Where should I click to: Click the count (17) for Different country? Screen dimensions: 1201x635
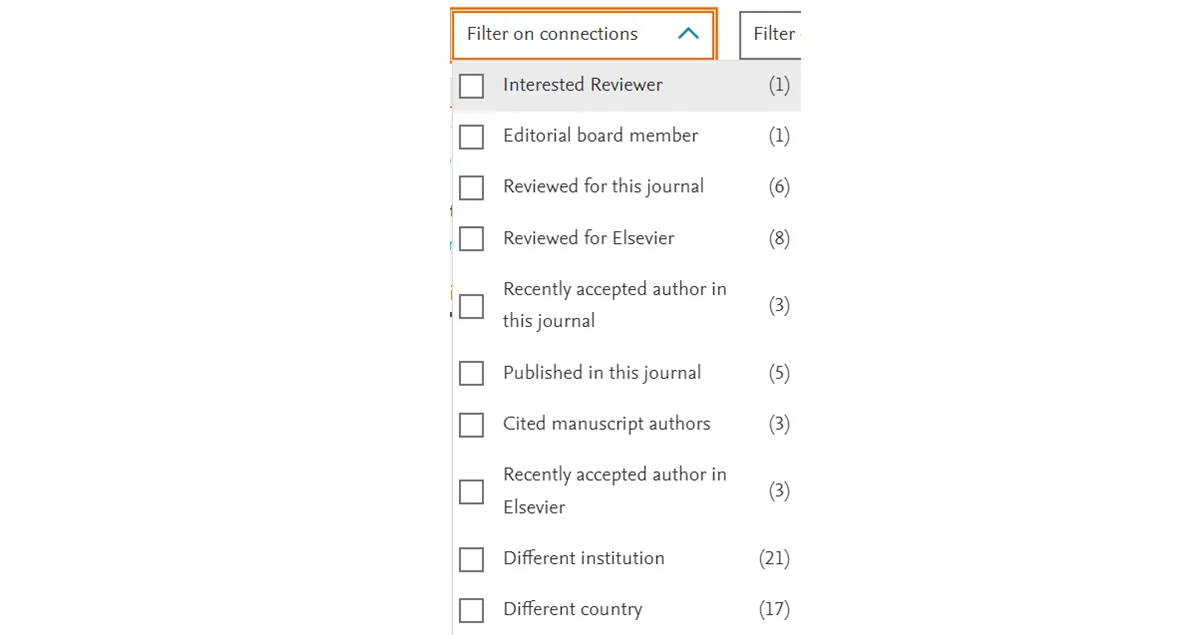click(774, 610)
